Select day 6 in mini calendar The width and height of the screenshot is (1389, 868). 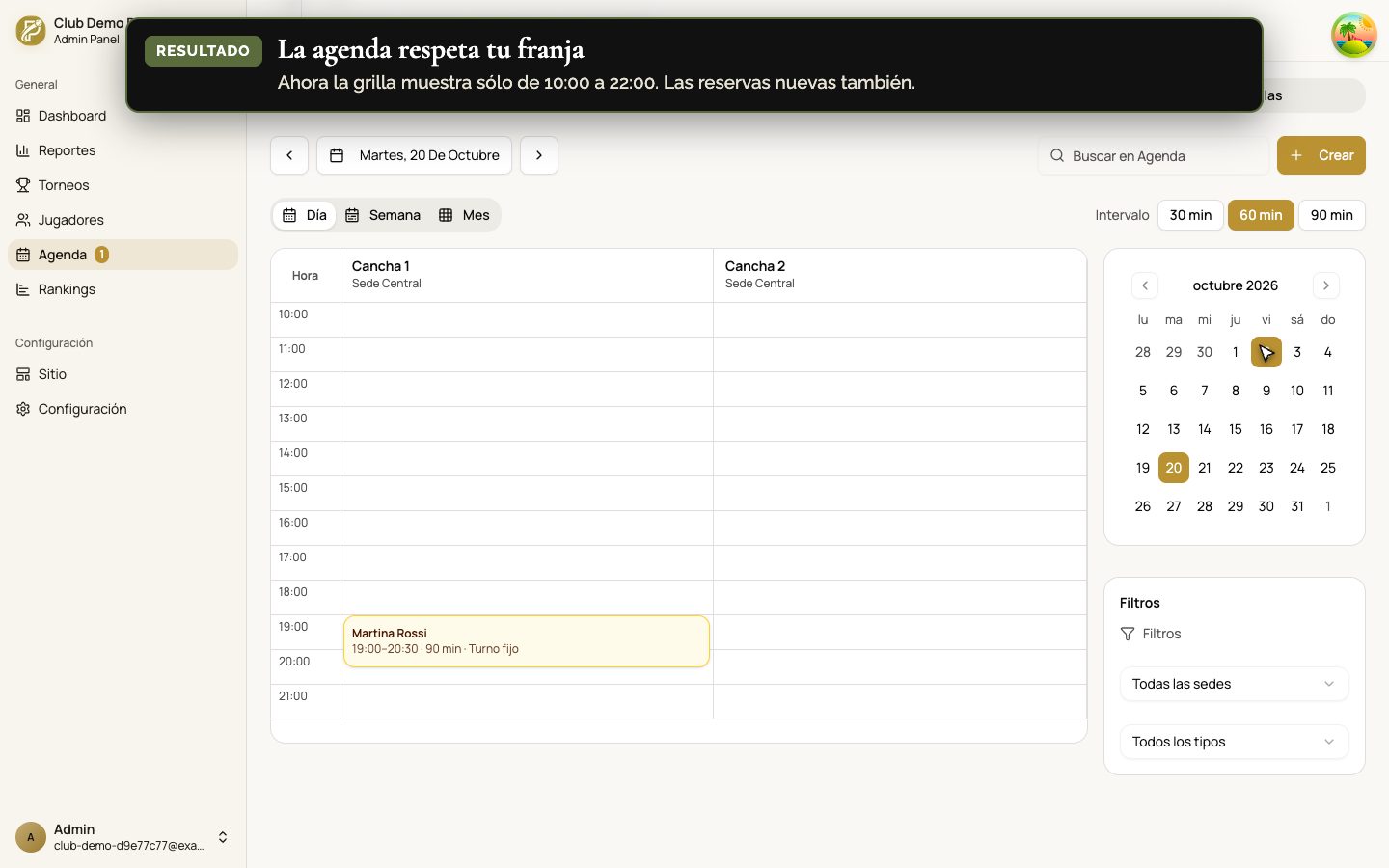pos(1174,391)
